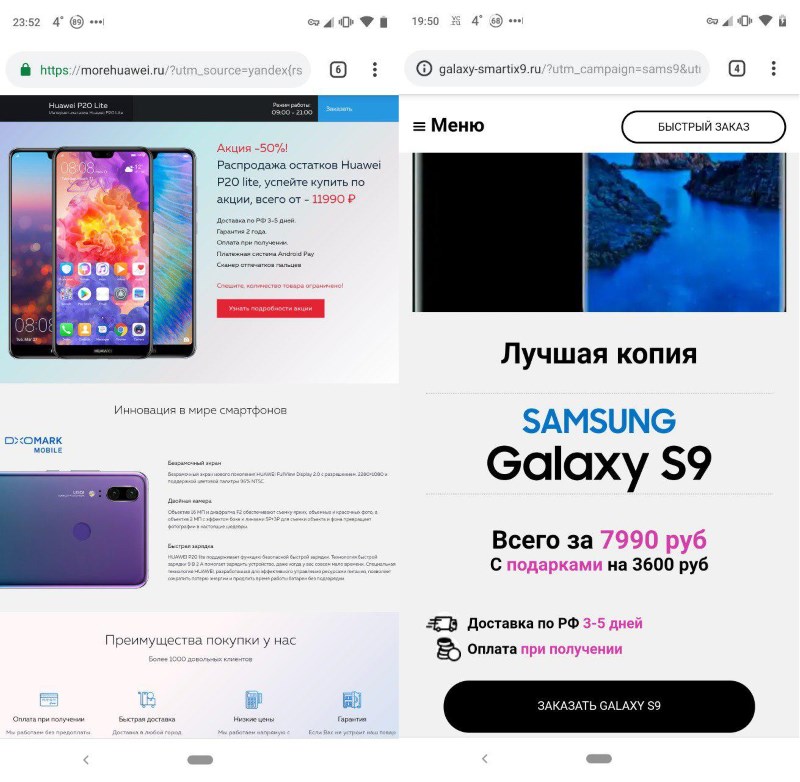Select galaxy-smartix9.ru address bar
The image size is (800, 782).
click(557, 68)
